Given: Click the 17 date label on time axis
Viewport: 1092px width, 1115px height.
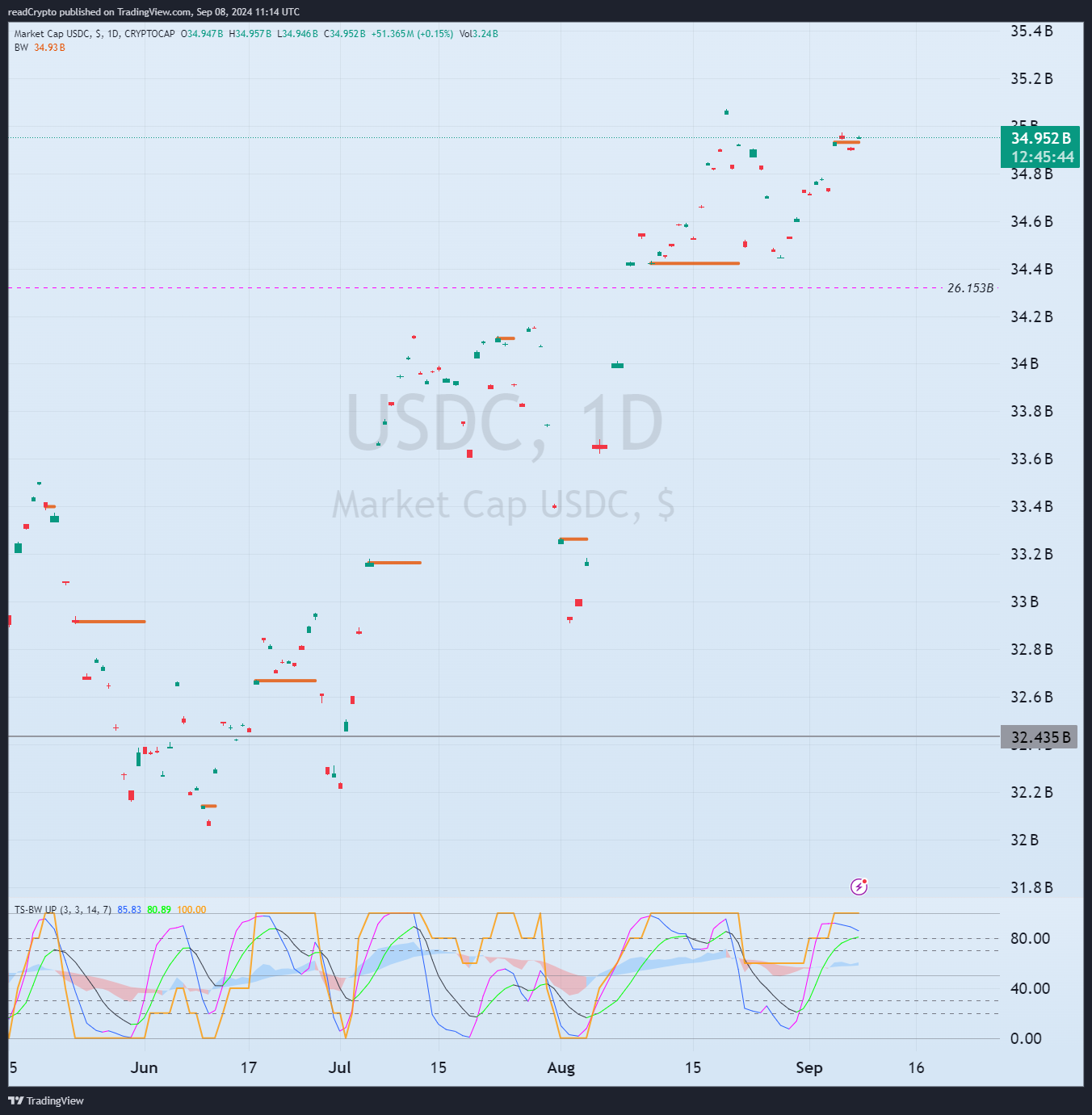Looking at the screenshot, I should click(249, 1067).
